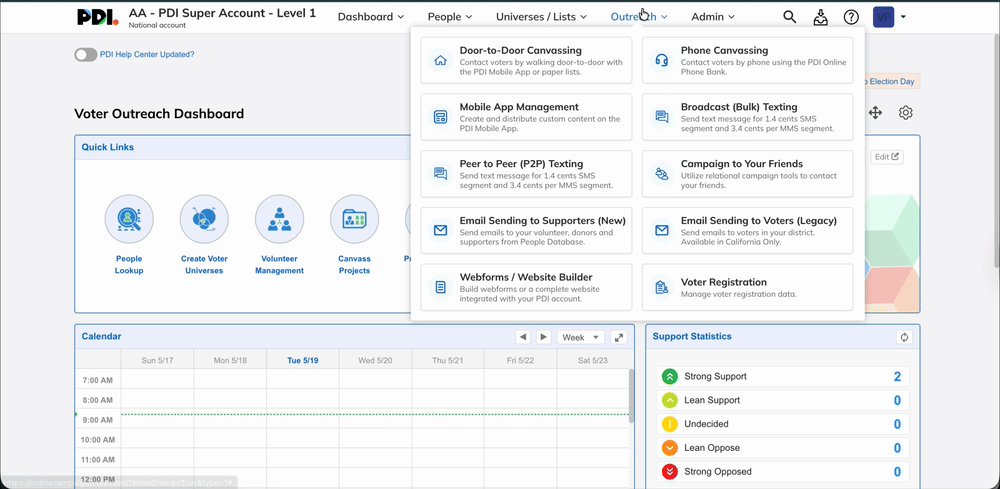Select Campaign to Your Friends item
The width and height of the screenshot is (1000, 489).
[747, 173]
